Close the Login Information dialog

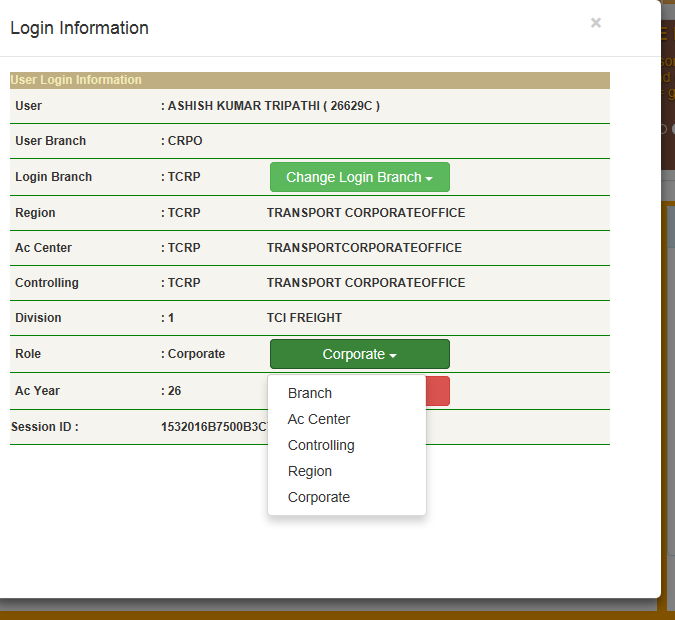(x=596, y=23)
